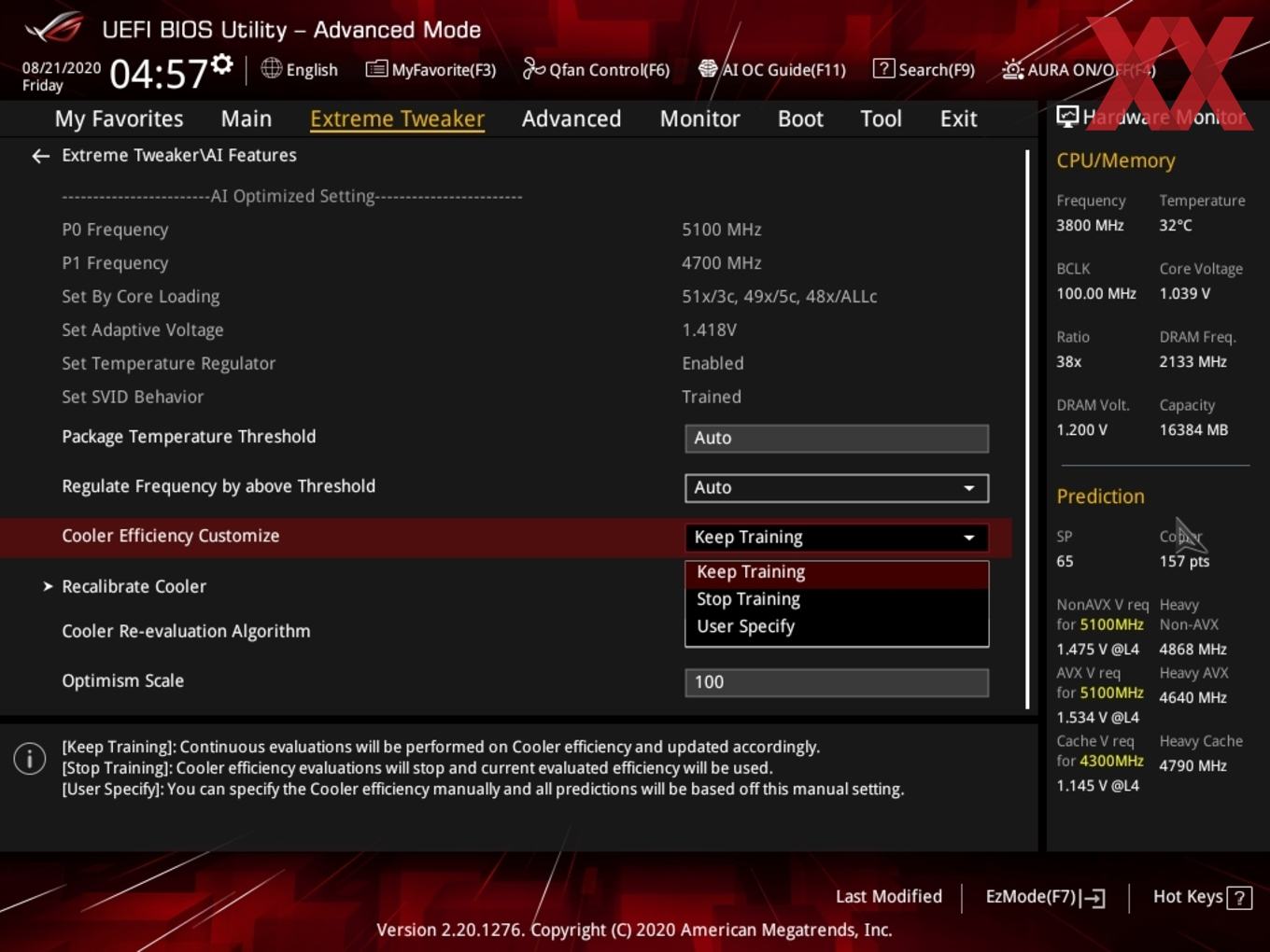This screenshot has height=952, width=1270.
Task: Click the 1.418V adaptive voltage value
Action: pos(709,330)
